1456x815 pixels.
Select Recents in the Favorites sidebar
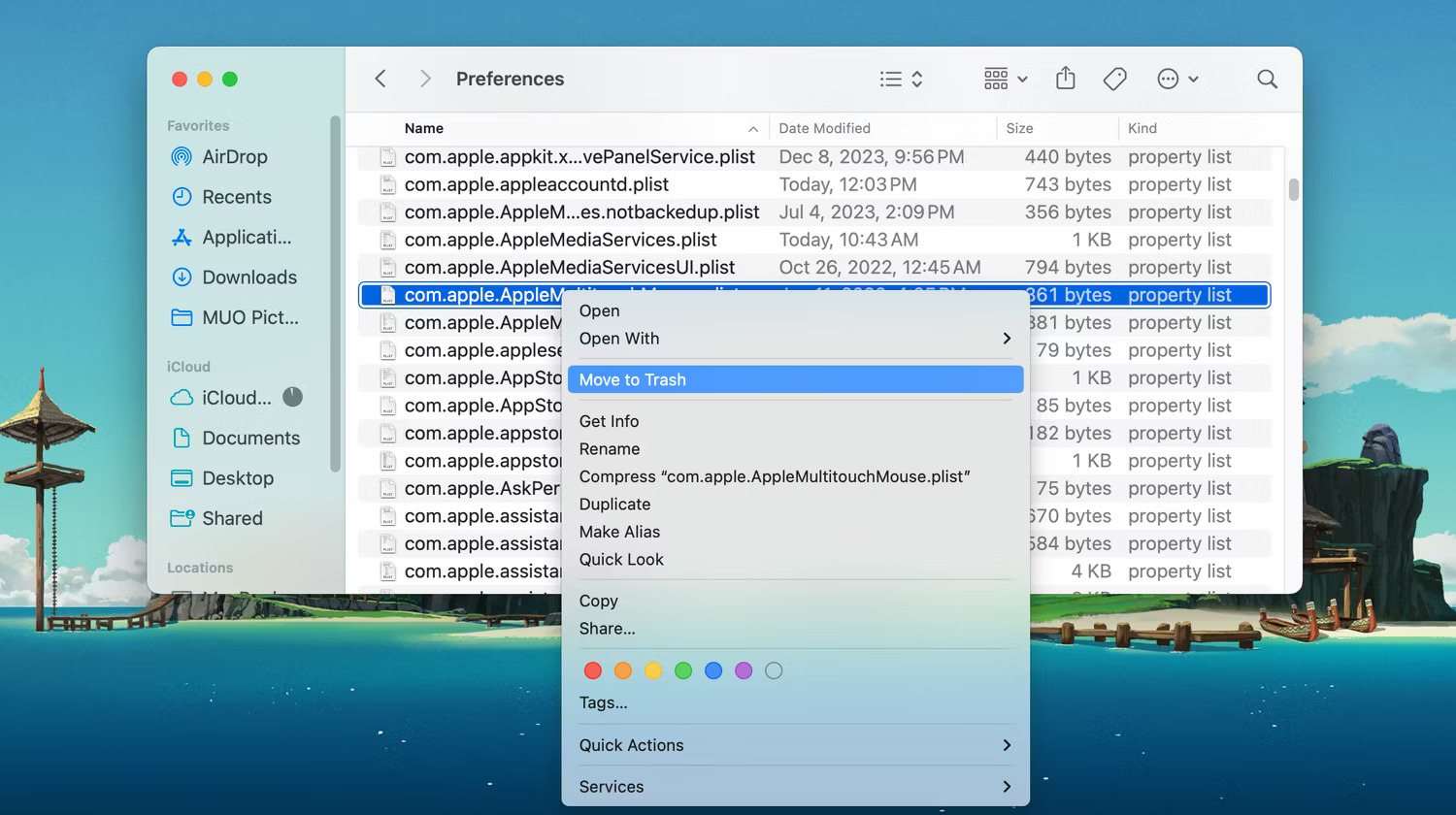(233, 197)
